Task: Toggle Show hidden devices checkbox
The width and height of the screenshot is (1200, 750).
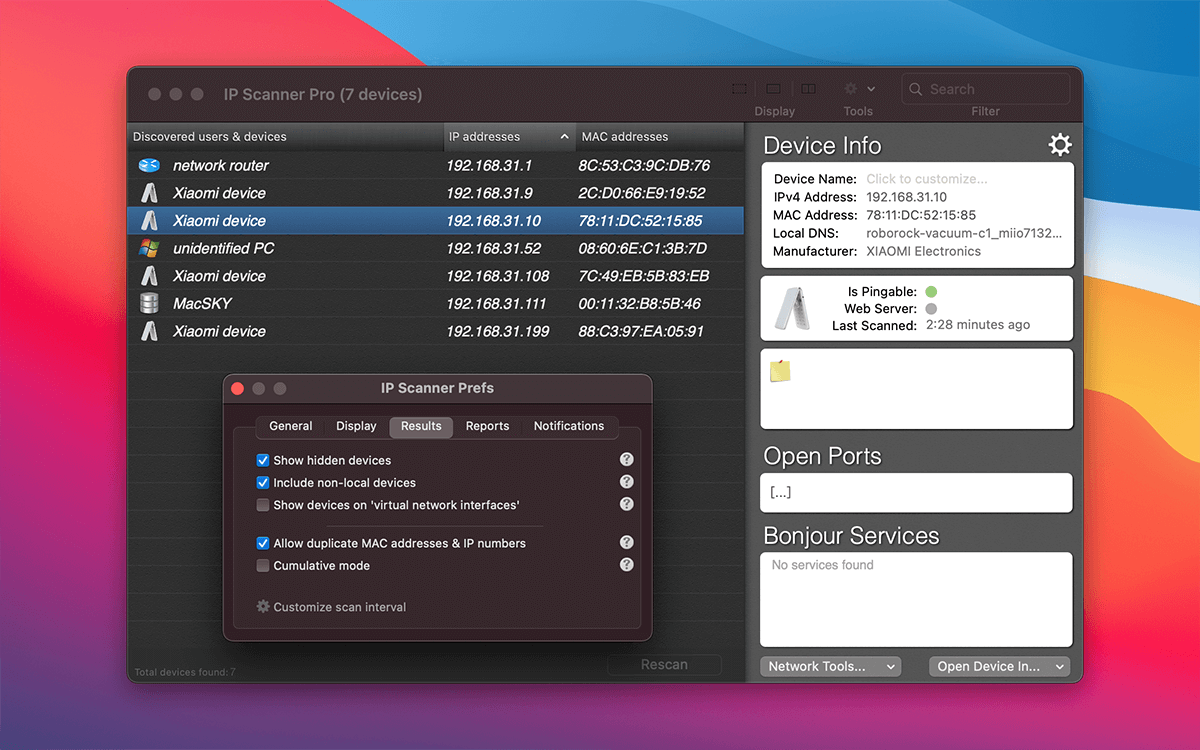Action: 263,461
